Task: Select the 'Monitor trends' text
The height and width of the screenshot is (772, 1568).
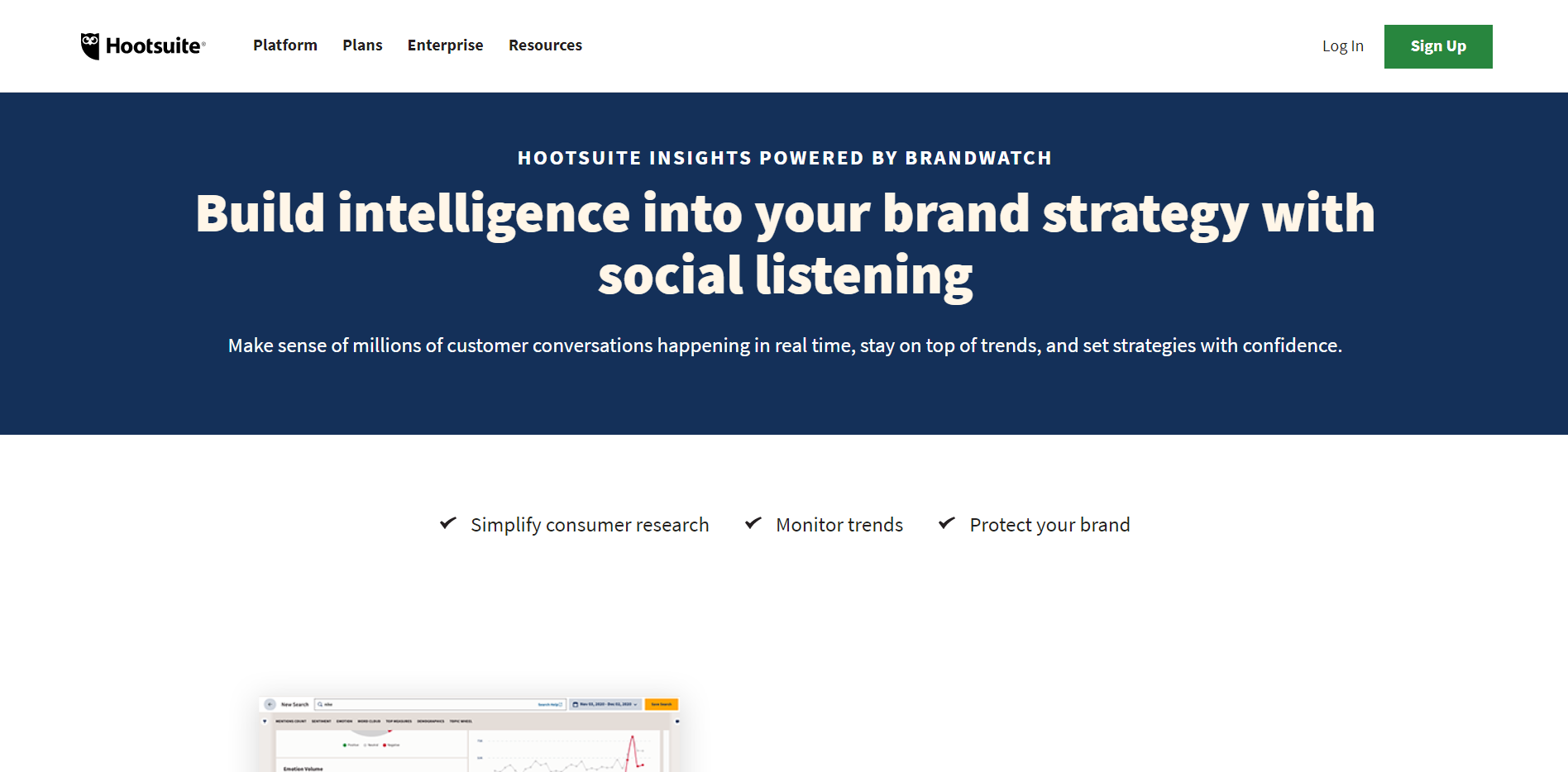Action: 839,525
